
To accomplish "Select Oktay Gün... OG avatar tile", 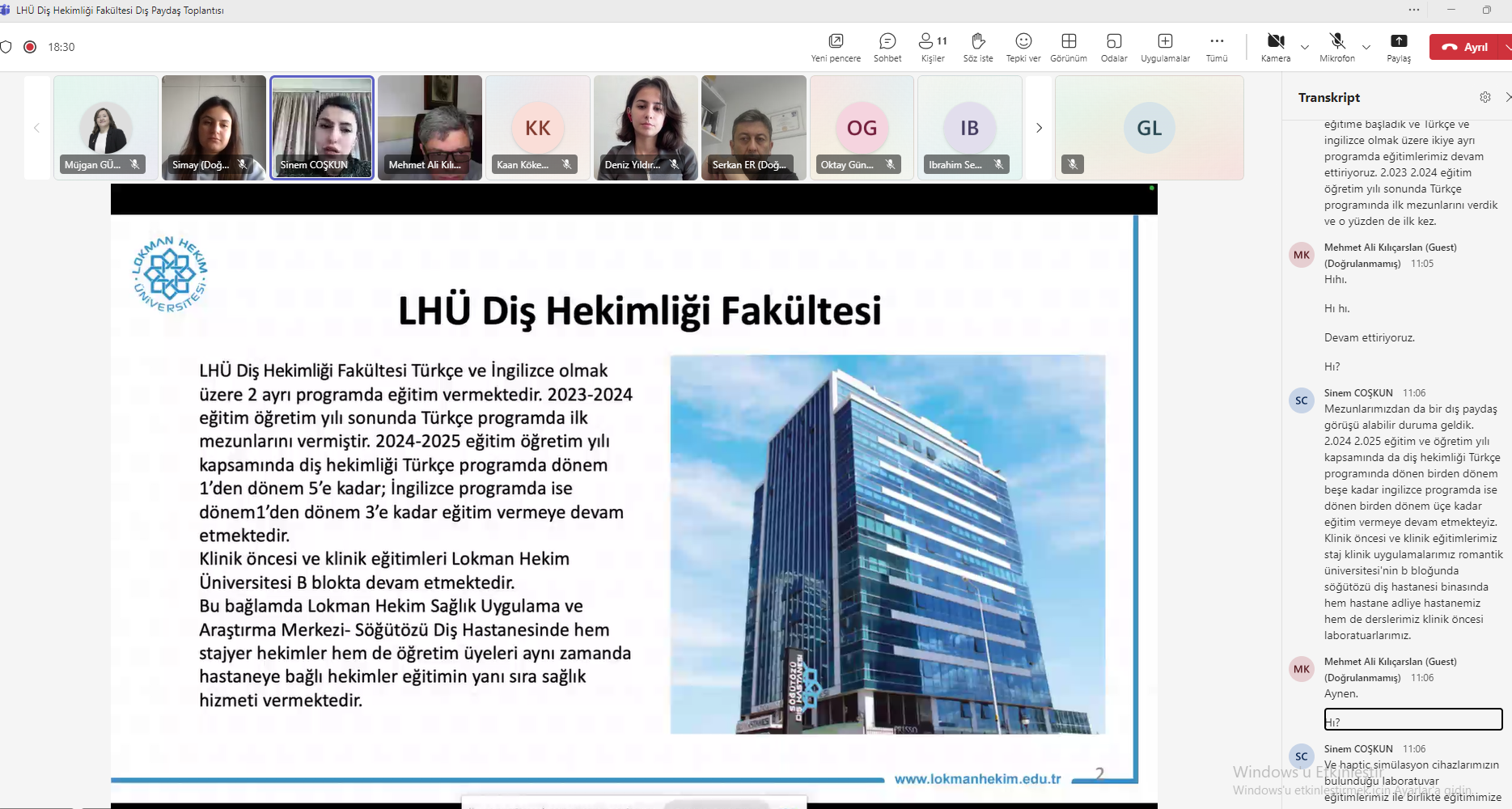I will coord(862,128).
